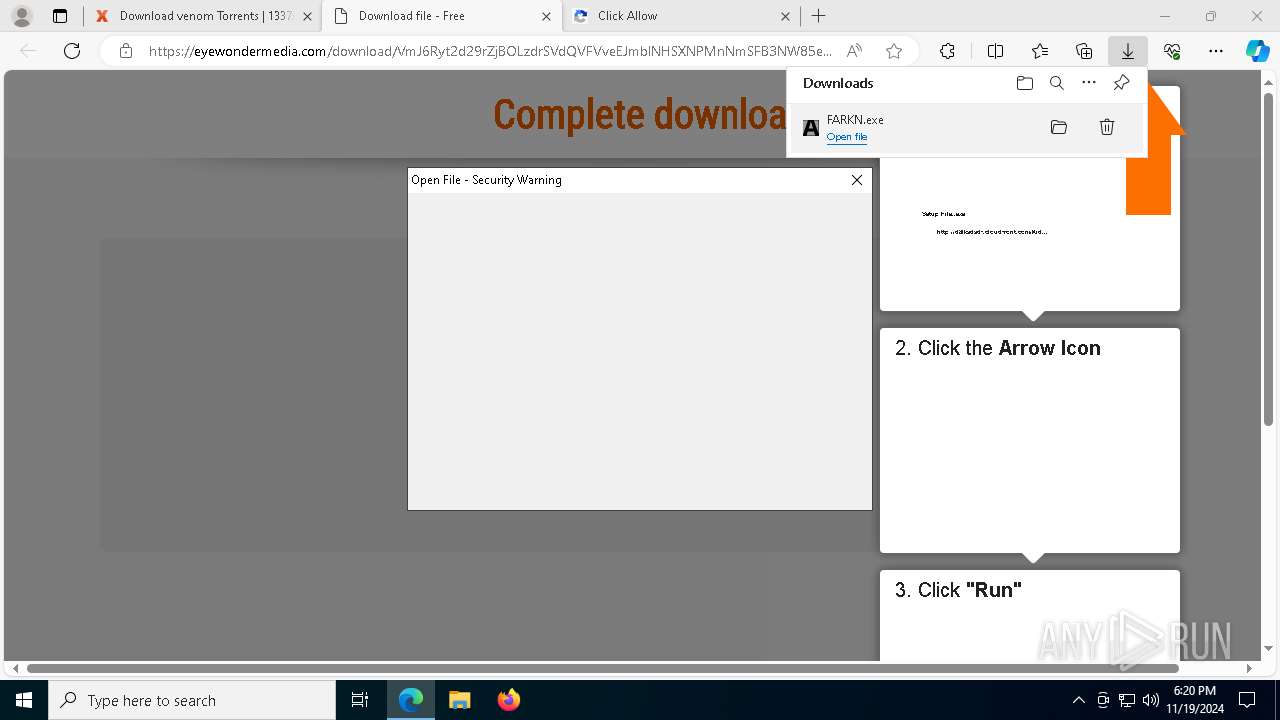Image resolution: width=1280 pixels, height=720 pixels.
Task: Close the Click Allow tab
Action: [785, 16]
